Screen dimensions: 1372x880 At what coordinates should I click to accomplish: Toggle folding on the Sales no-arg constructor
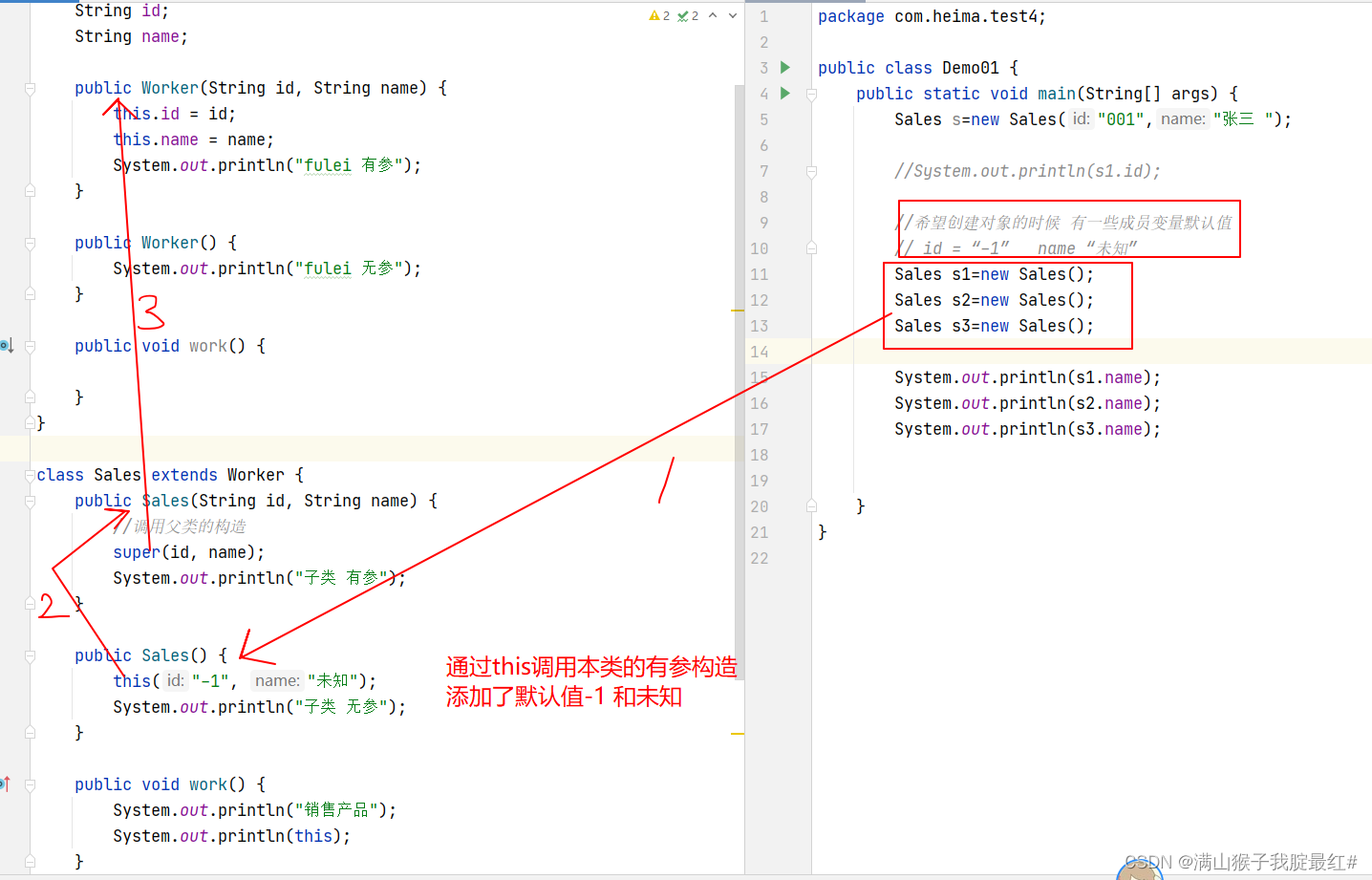(29, 655)
